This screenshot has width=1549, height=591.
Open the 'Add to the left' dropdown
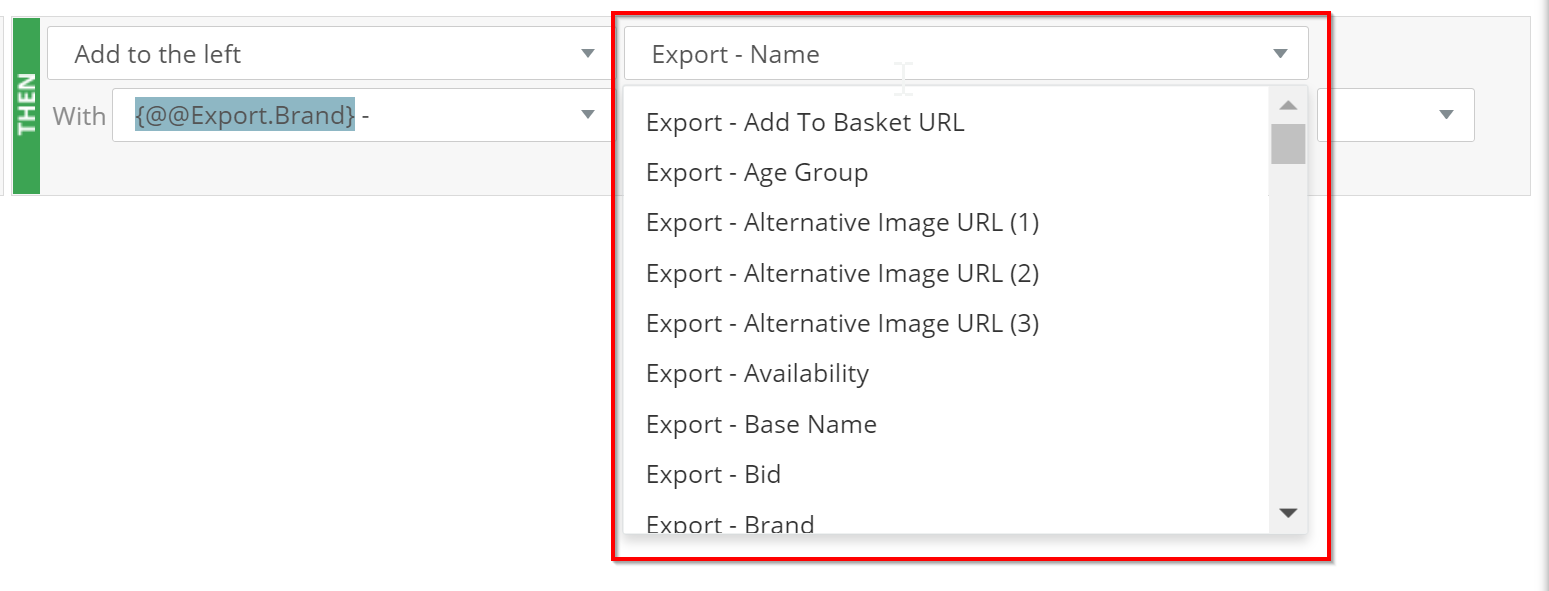click(x=330, y=54)
